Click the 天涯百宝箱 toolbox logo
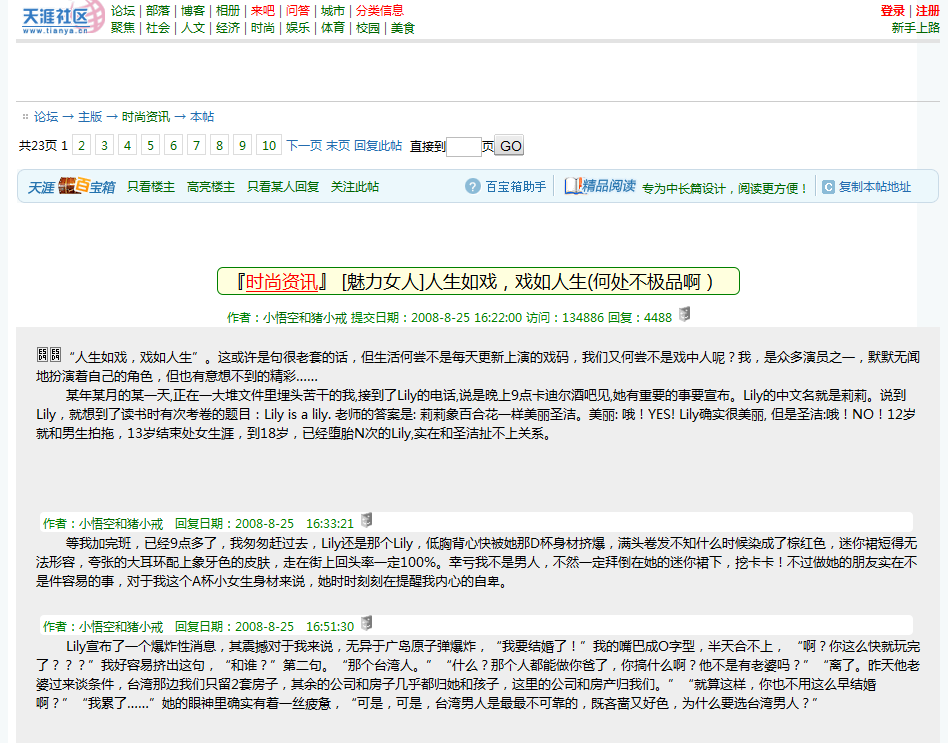Viewport: 948px width, 743px height. [71, 186]
